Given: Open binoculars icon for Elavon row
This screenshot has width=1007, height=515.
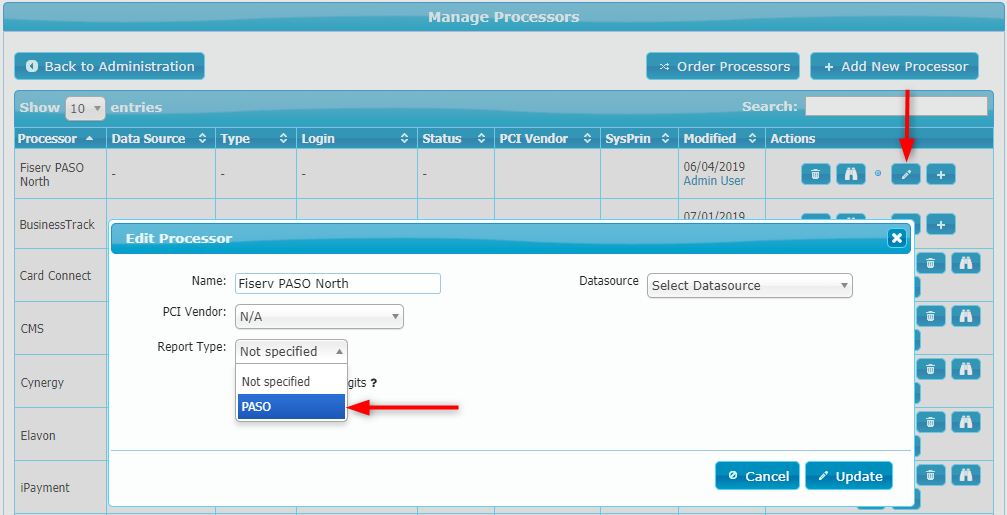Looking at the screenshot, I should click(x=966, y=422).
